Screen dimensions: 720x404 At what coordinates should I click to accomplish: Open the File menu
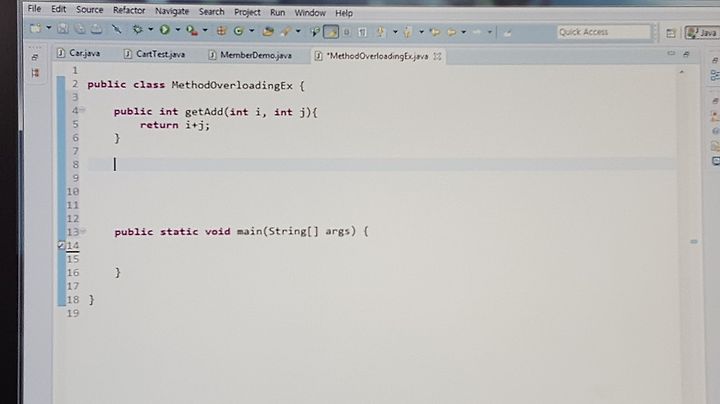(34, 9)
